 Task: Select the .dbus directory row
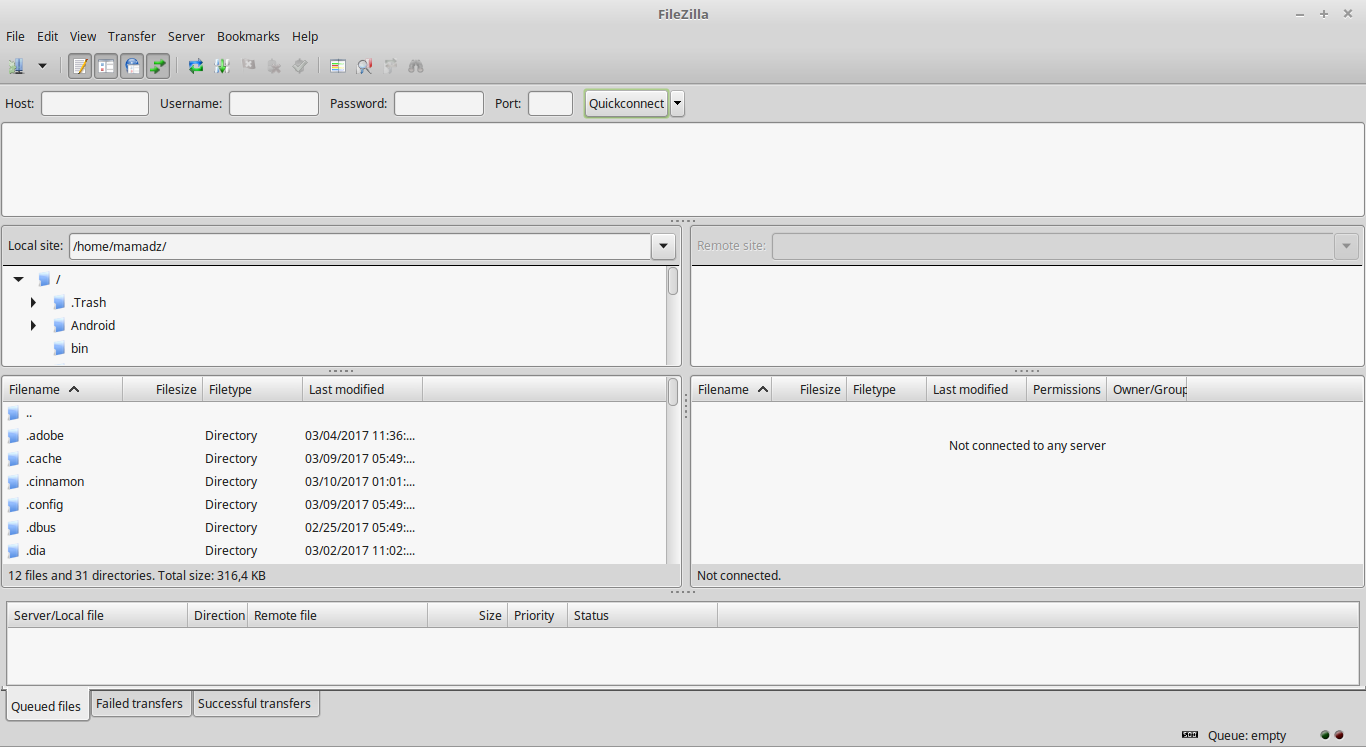(x=334, y=528)
